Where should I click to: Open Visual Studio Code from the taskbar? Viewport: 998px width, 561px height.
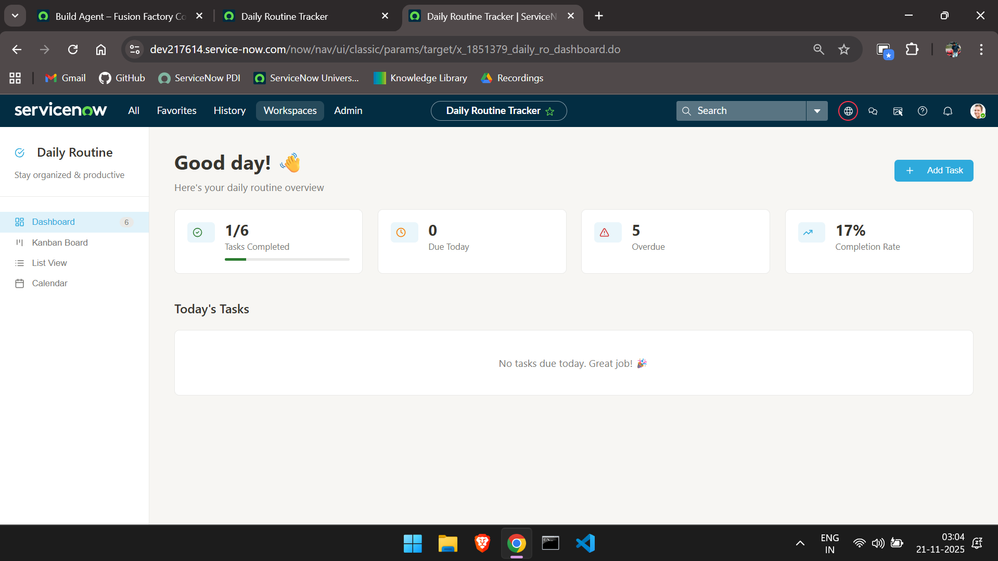(585, 543)
